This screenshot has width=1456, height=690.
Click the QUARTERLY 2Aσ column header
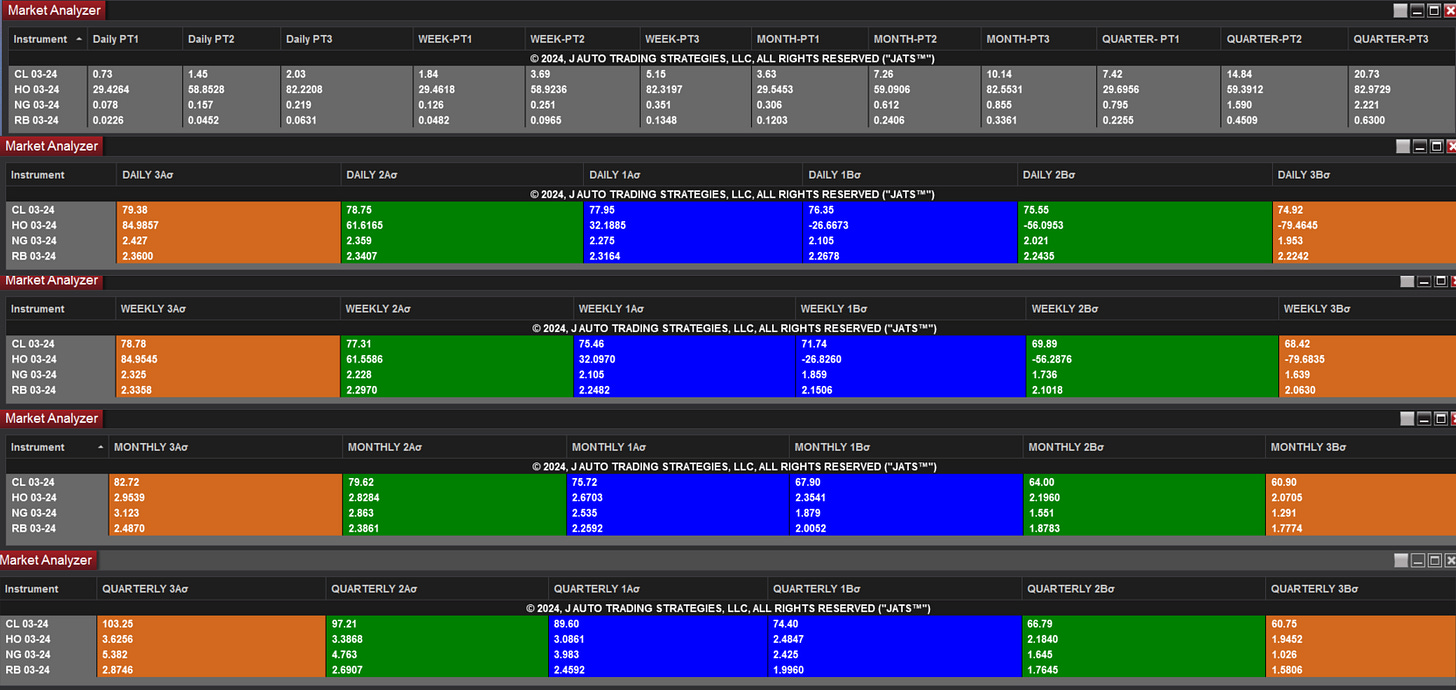coord(437,589)
